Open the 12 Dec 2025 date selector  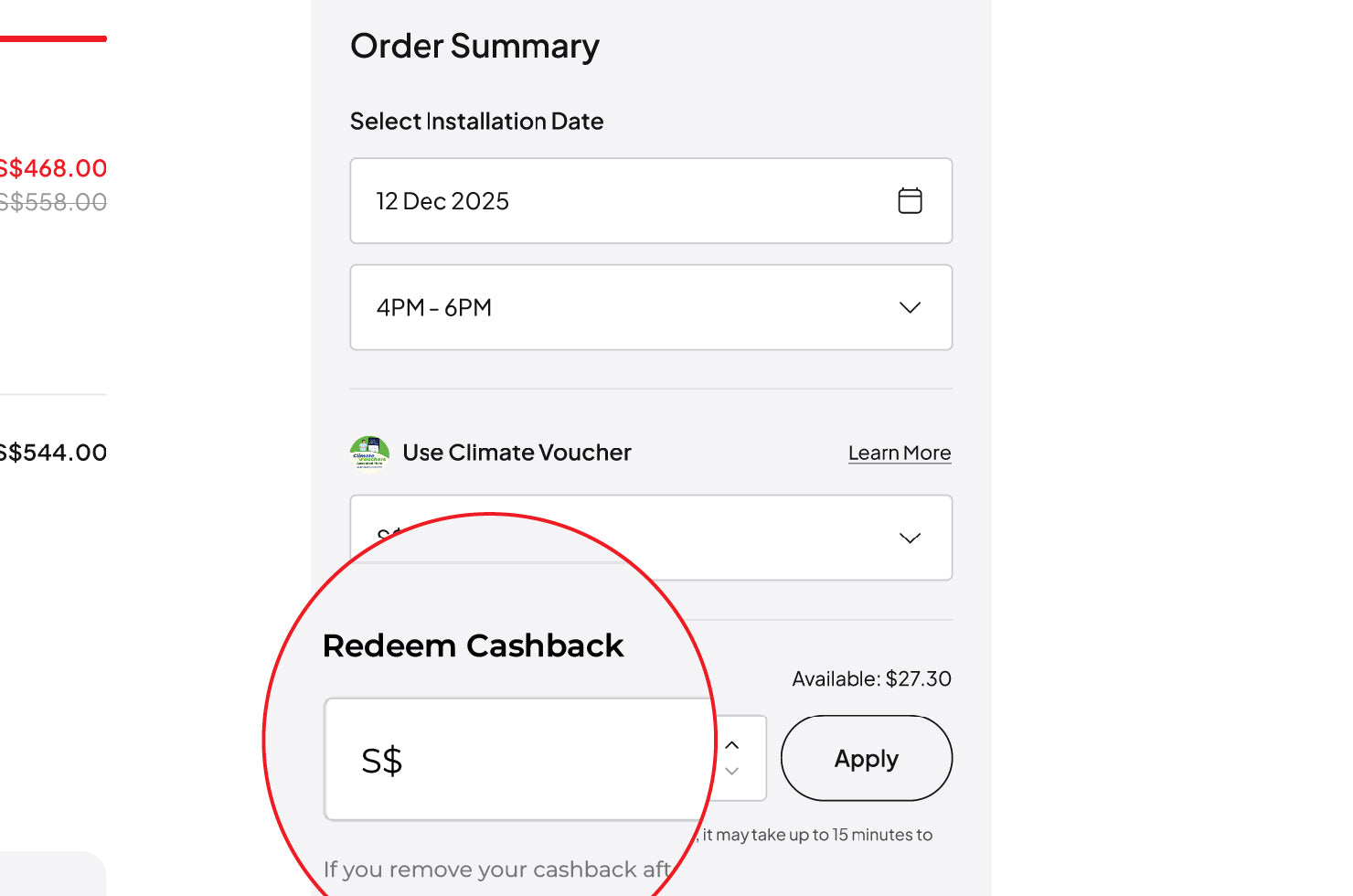650,200
